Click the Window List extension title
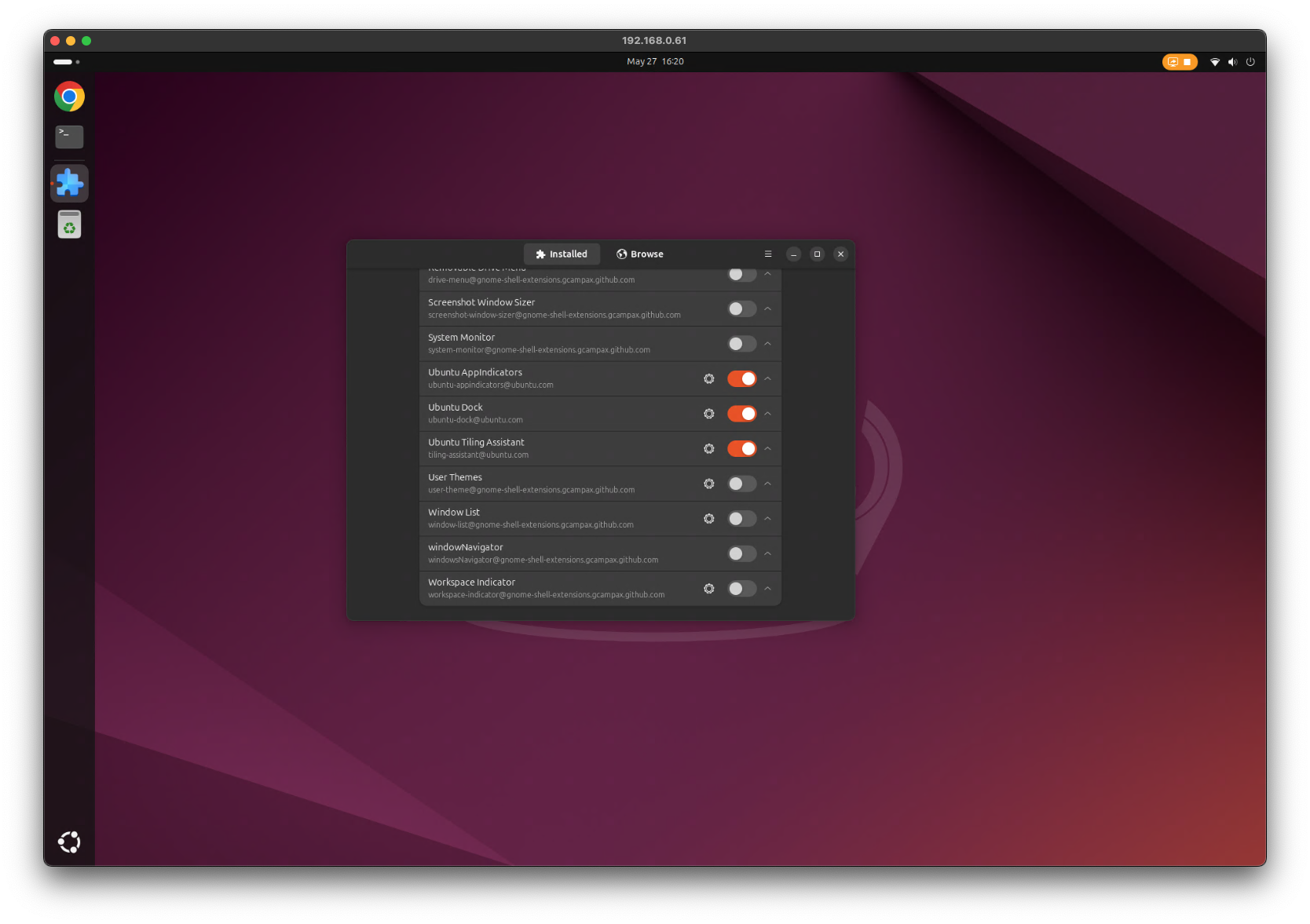The image size is (1310, 924). click(454, 513)
